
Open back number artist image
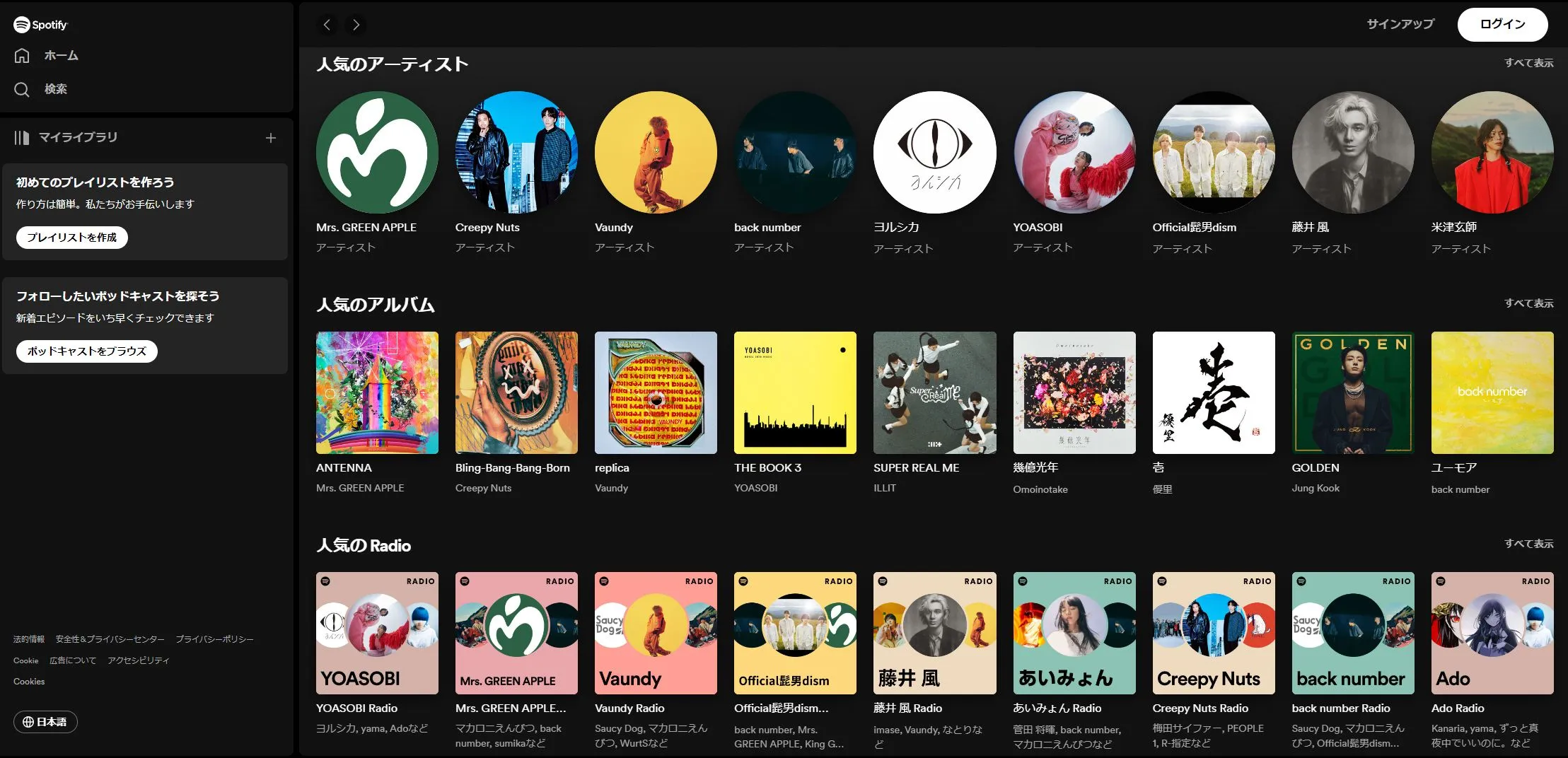pos(795,152)
